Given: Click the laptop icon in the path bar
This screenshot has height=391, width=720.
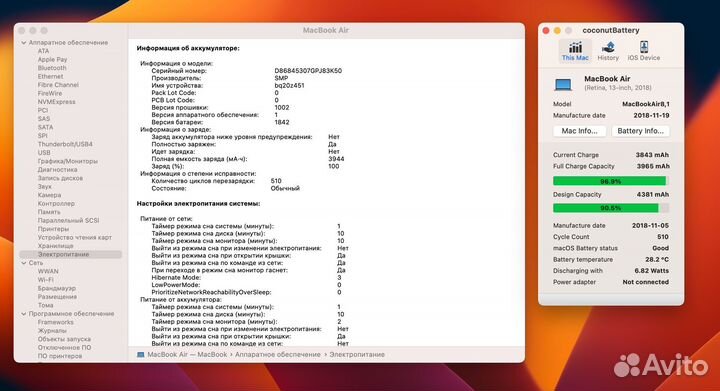Looking at the screenshot, I should (141, 355).
